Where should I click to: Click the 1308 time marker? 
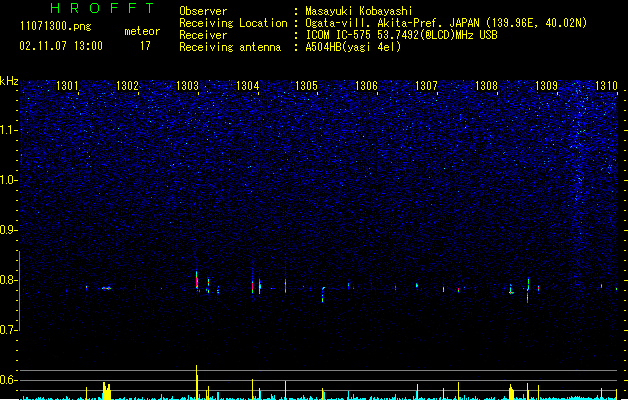coord(486,86)
